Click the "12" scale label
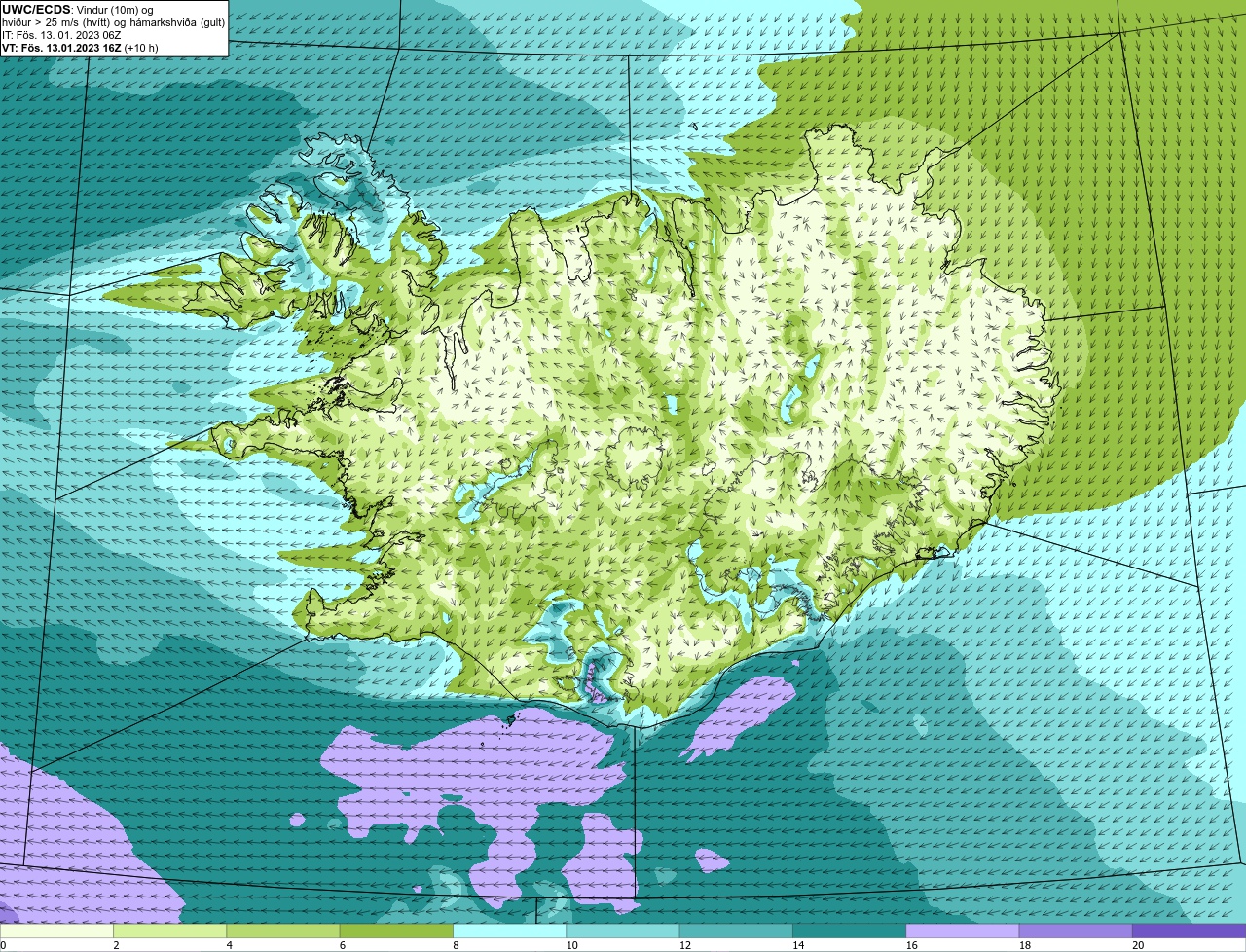 684,945
